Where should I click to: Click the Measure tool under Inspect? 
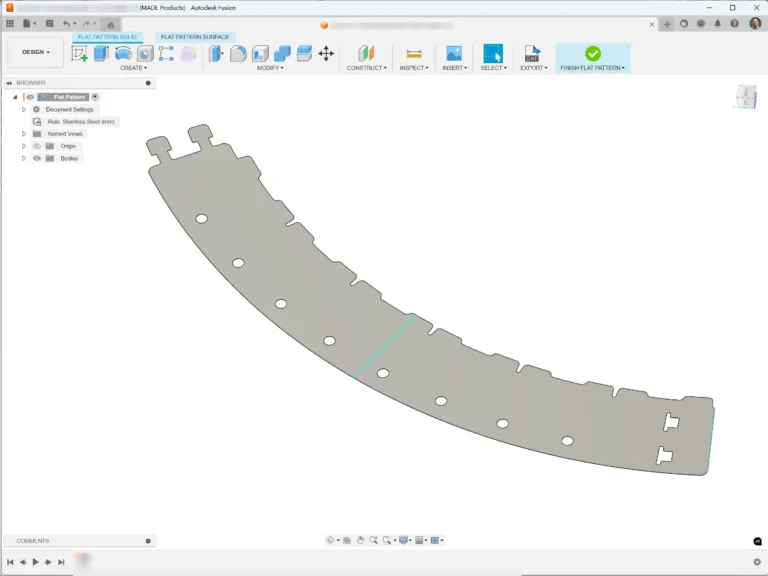point(414,53)
